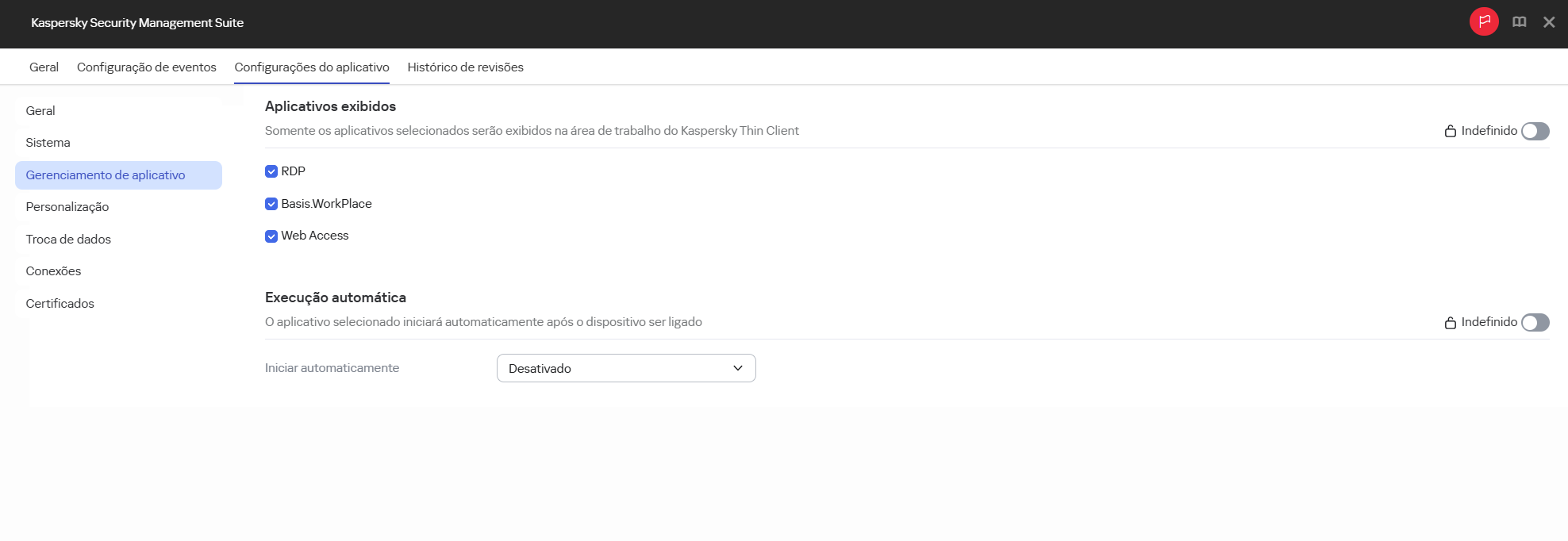The width and height of the screenshot is (1568, 541).
Task: Open the Histórico de revisões tab
Action: pos(465,67)
